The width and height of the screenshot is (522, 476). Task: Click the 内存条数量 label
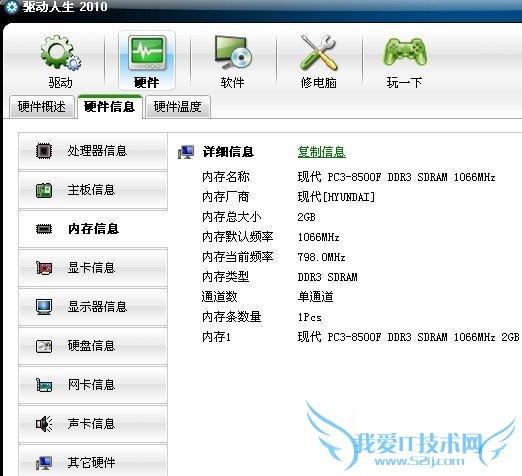click(232, 317)
